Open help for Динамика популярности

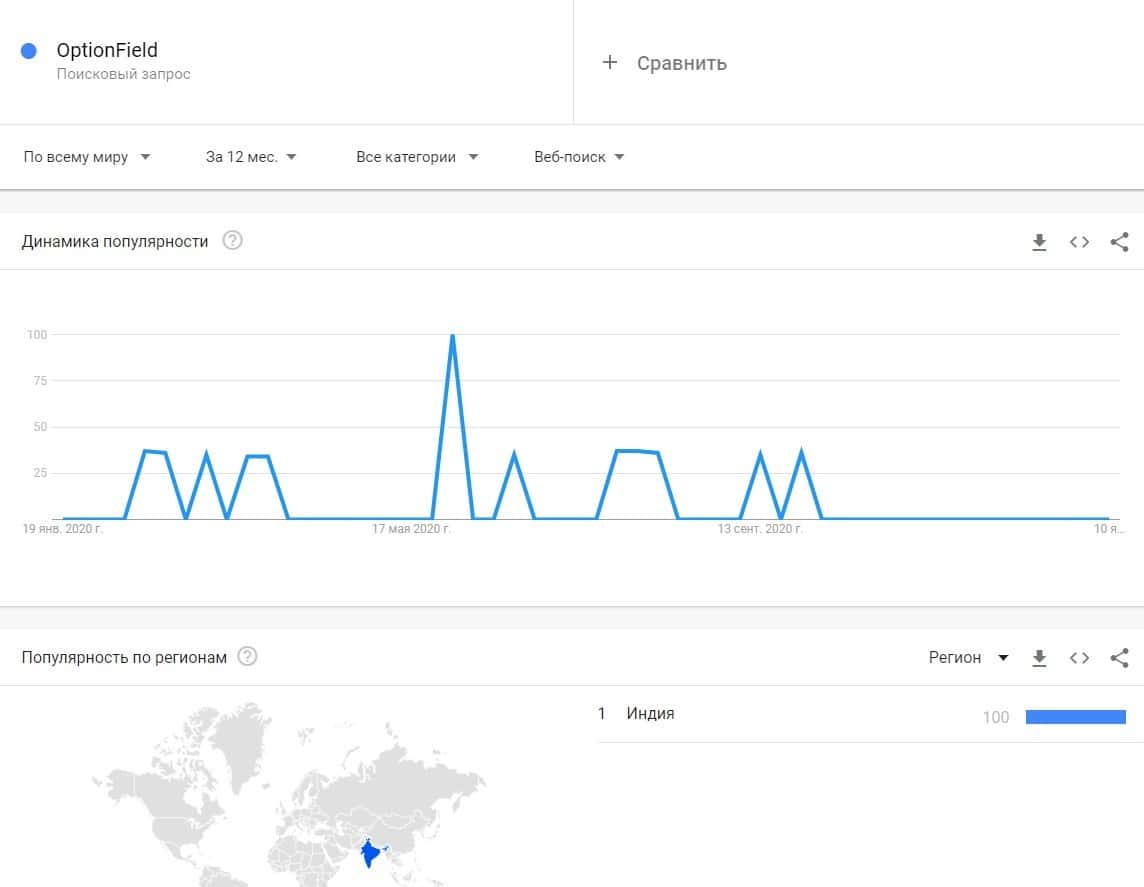point(232,241)
